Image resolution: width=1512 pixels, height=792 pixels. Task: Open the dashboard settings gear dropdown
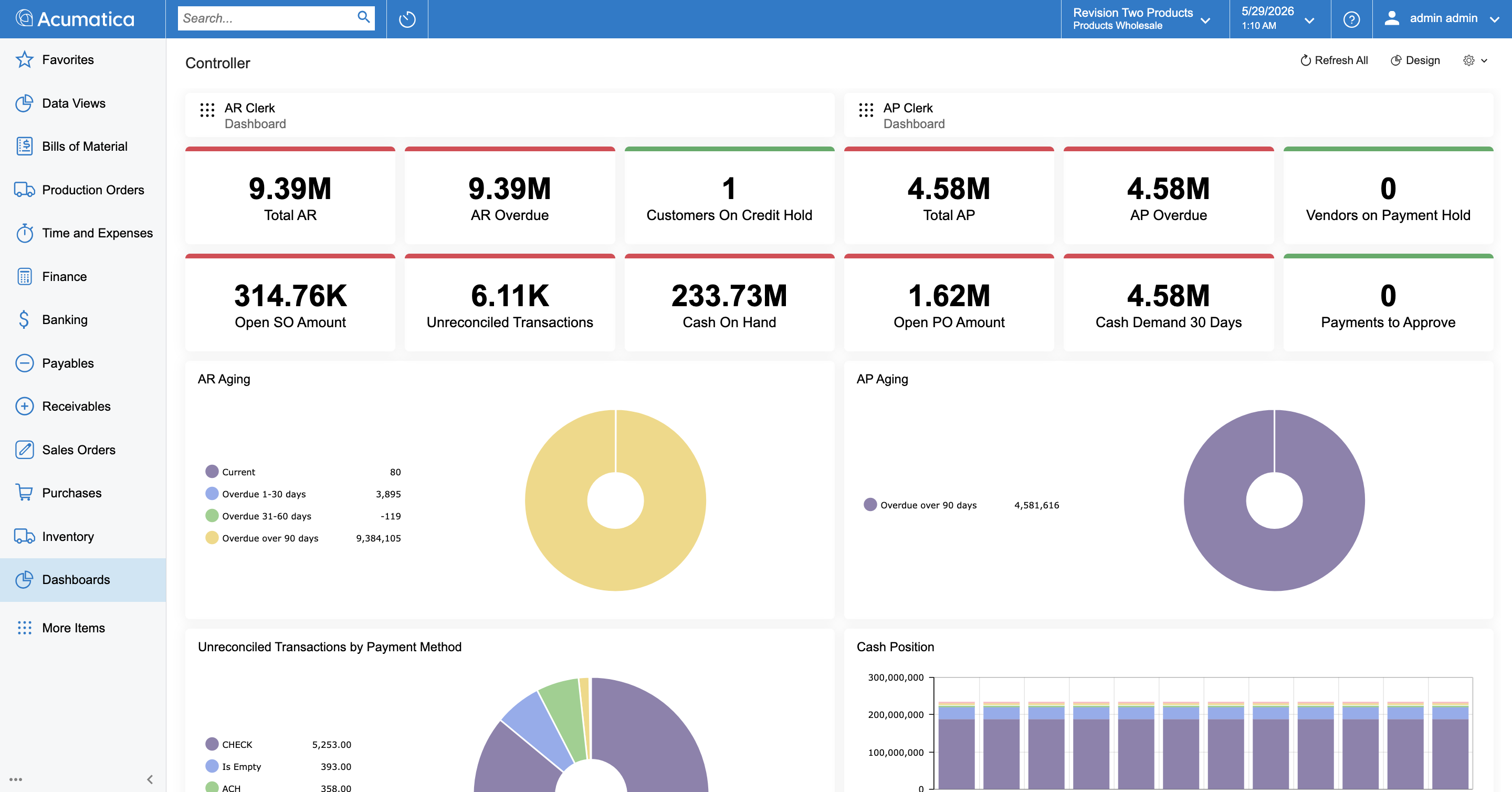click(1475, 60)
